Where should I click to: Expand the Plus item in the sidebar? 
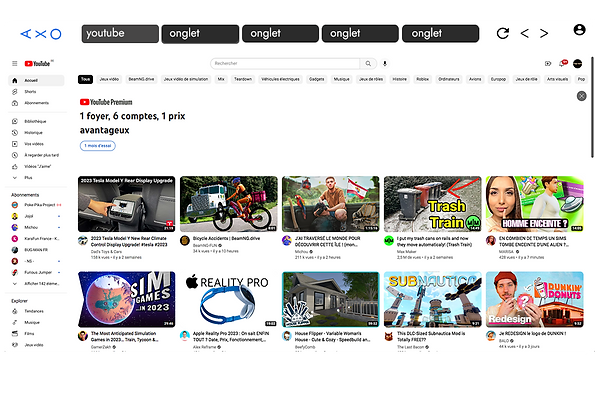[36, 178]
